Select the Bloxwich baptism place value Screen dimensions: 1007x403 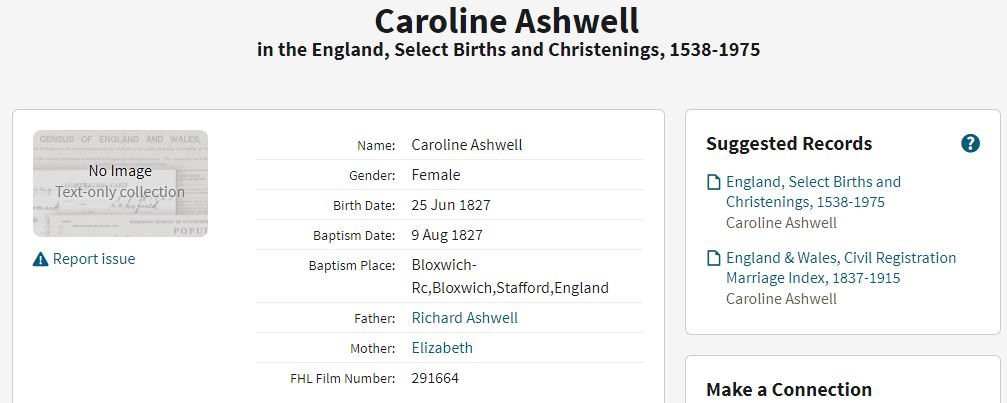(510, 277)
